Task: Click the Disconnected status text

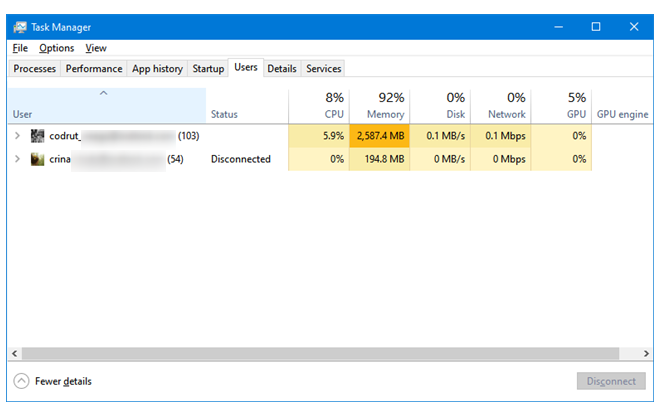Action: [241, 159]
